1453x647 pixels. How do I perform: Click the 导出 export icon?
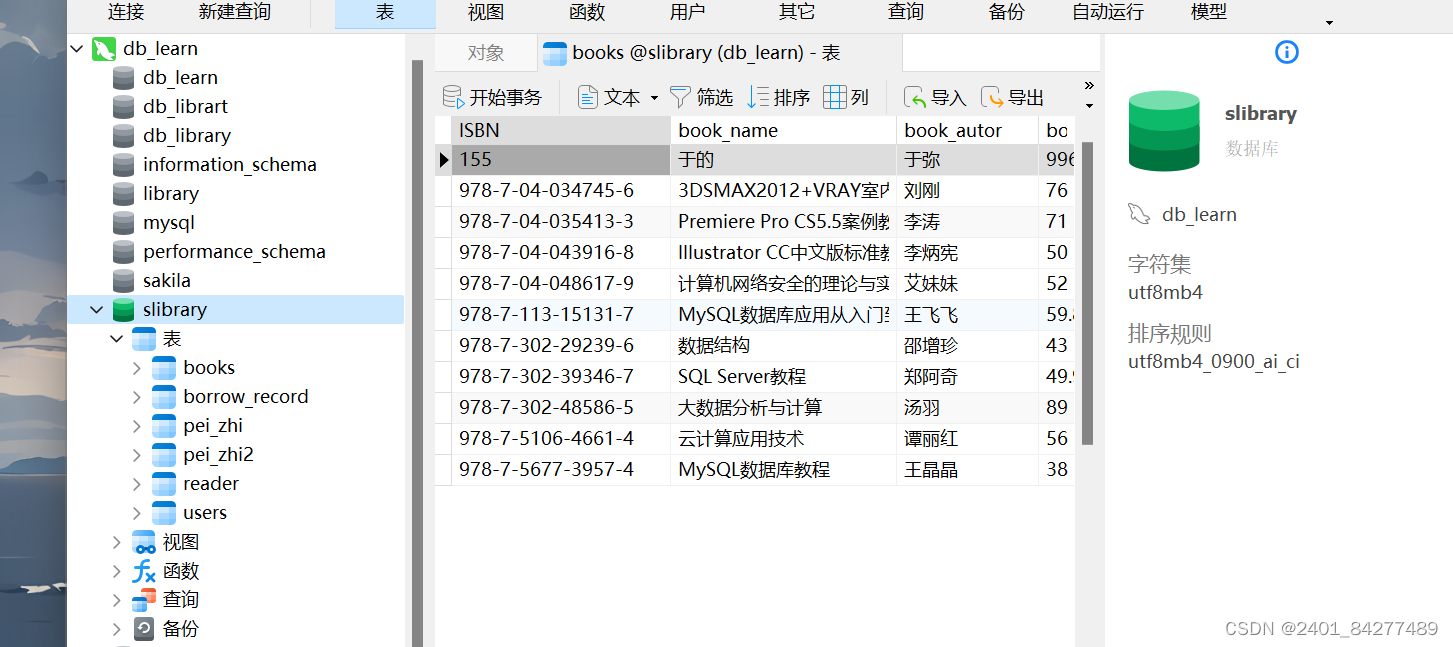point(1010,96)
